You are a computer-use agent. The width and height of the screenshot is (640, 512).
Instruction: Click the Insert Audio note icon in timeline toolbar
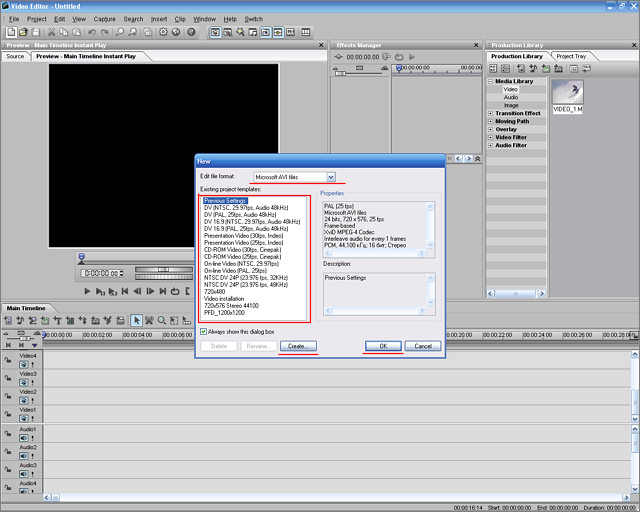[x=20, y=321]
